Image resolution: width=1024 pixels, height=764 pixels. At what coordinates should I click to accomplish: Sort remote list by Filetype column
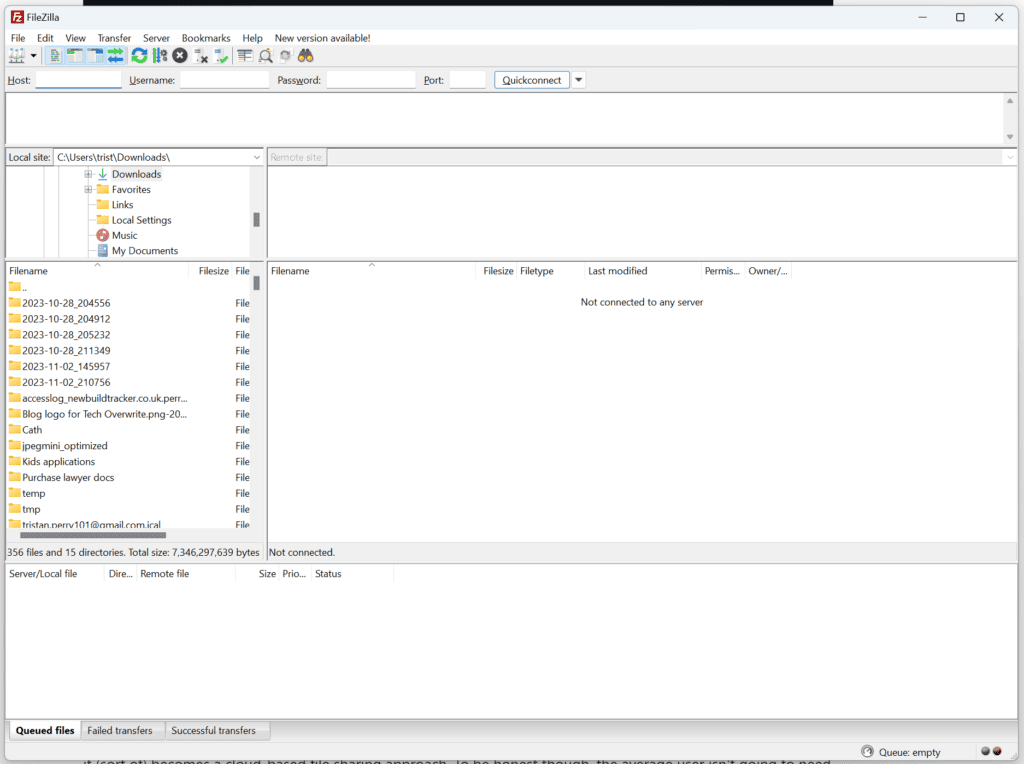coord(550,271)
